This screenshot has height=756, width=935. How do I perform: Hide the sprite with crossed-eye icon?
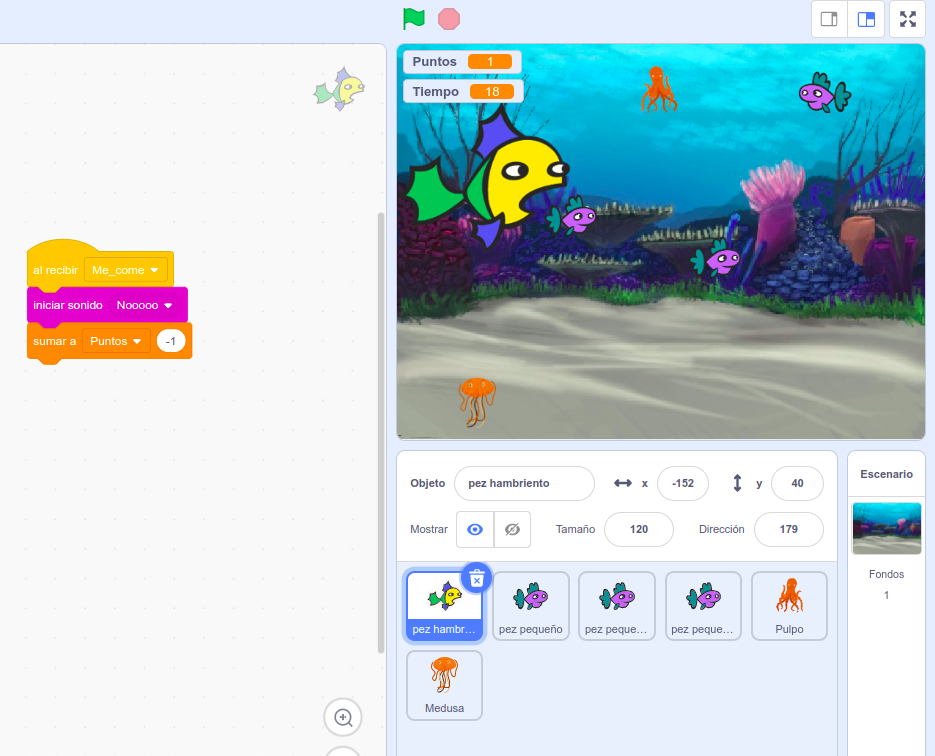click(512, 529)
